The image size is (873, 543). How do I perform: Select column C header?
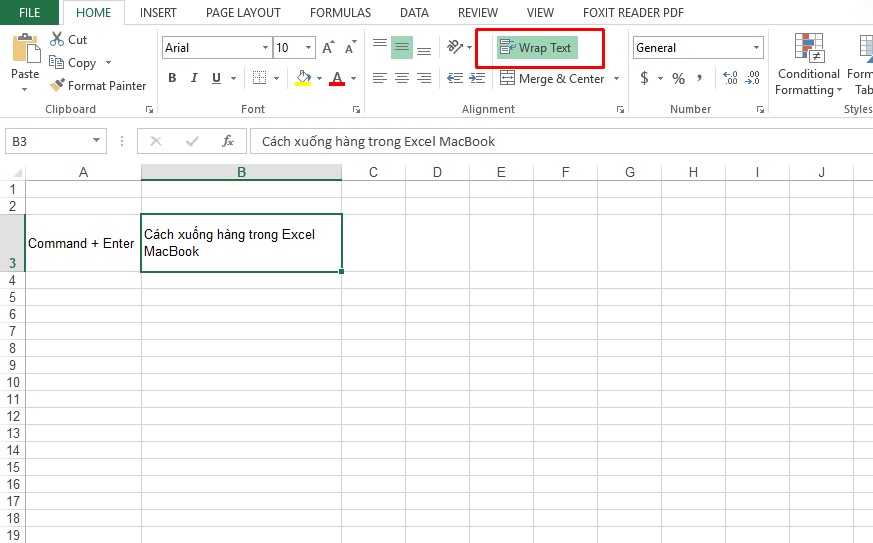coord(373,172)
